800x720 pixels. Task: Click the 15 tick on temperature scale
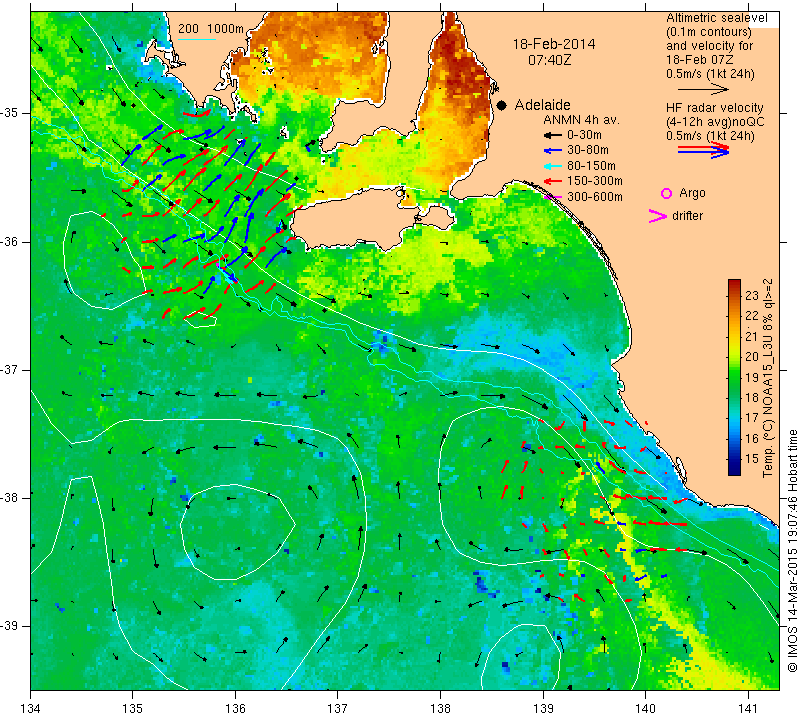click(x=752, y=458)
